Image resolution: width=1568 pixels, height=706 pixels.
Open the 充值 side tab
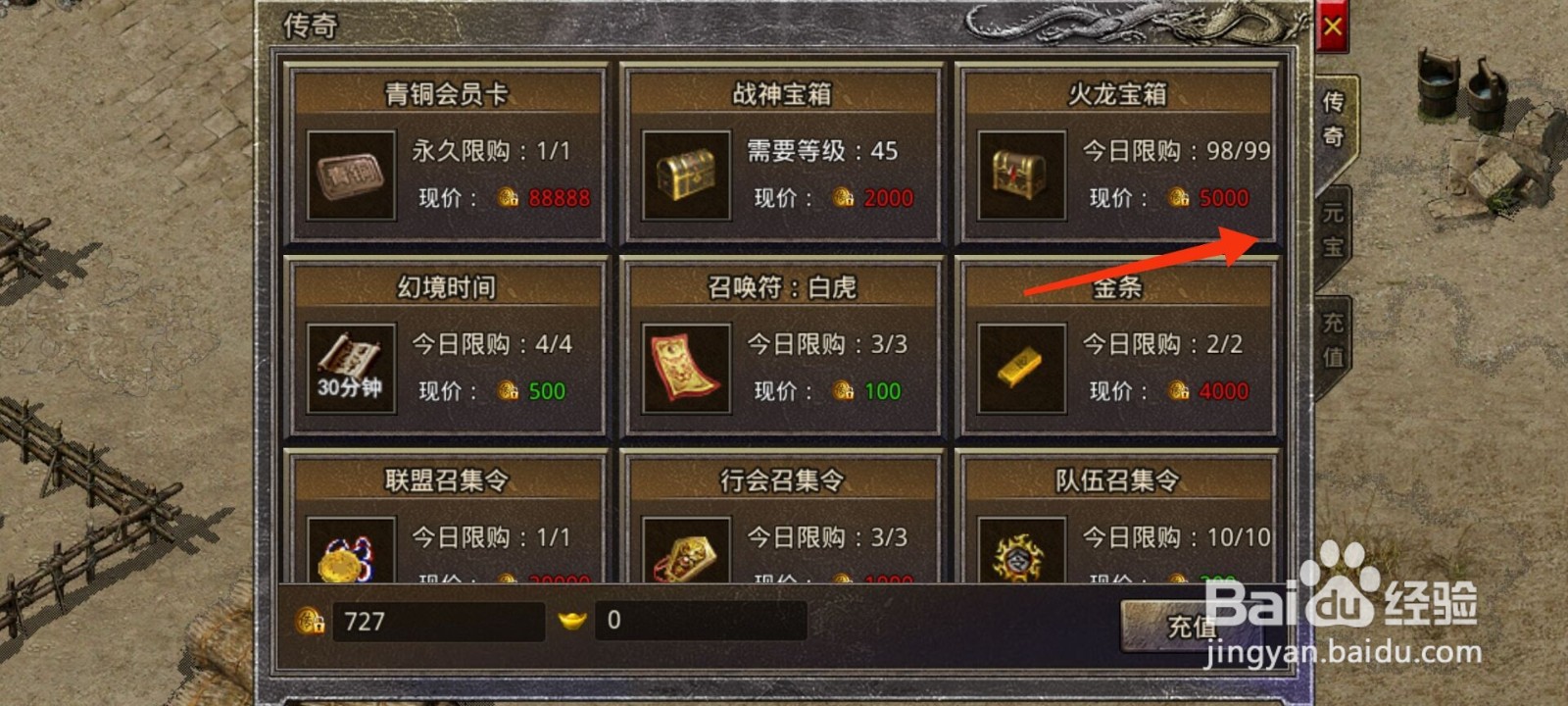coord(1333,339)
